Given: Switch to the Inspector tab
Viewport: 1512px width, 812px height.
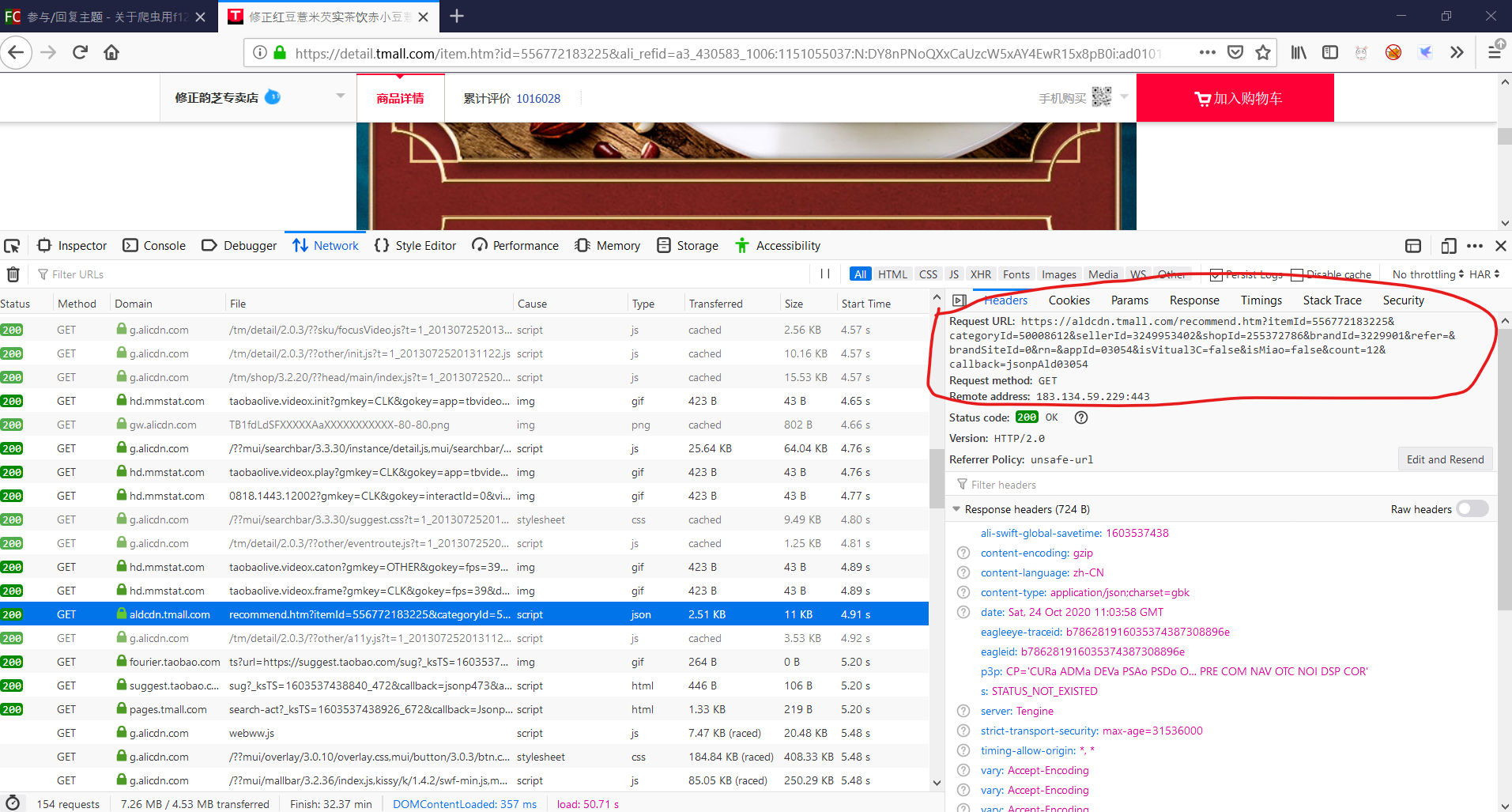Looking at the screenshot, I should tap(73, 246).
